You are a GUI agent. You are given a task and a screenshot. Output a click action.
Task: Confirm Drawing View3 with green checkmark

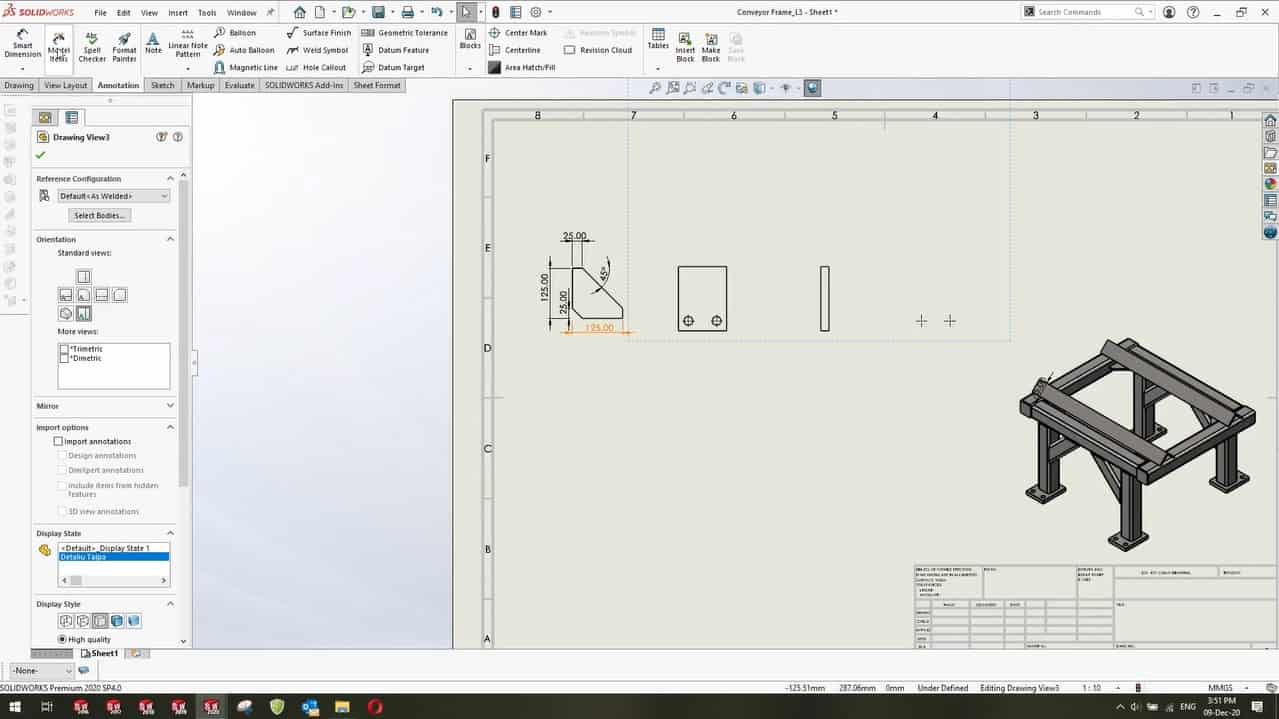coord(41,155)
